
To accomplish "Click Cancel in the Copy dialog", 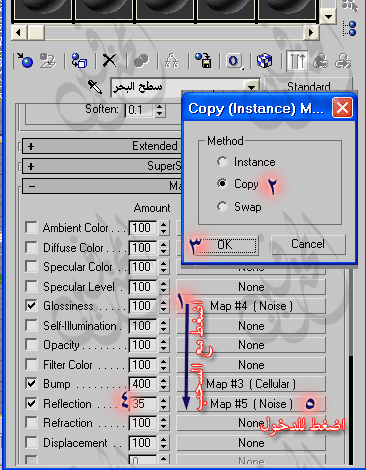I will [308, 244].
